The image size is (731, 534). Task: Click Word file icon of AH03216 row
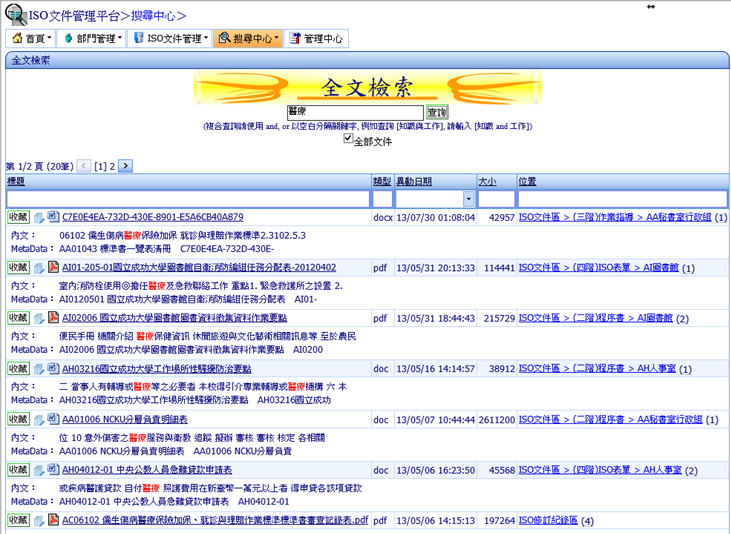[x=53, y=368]
